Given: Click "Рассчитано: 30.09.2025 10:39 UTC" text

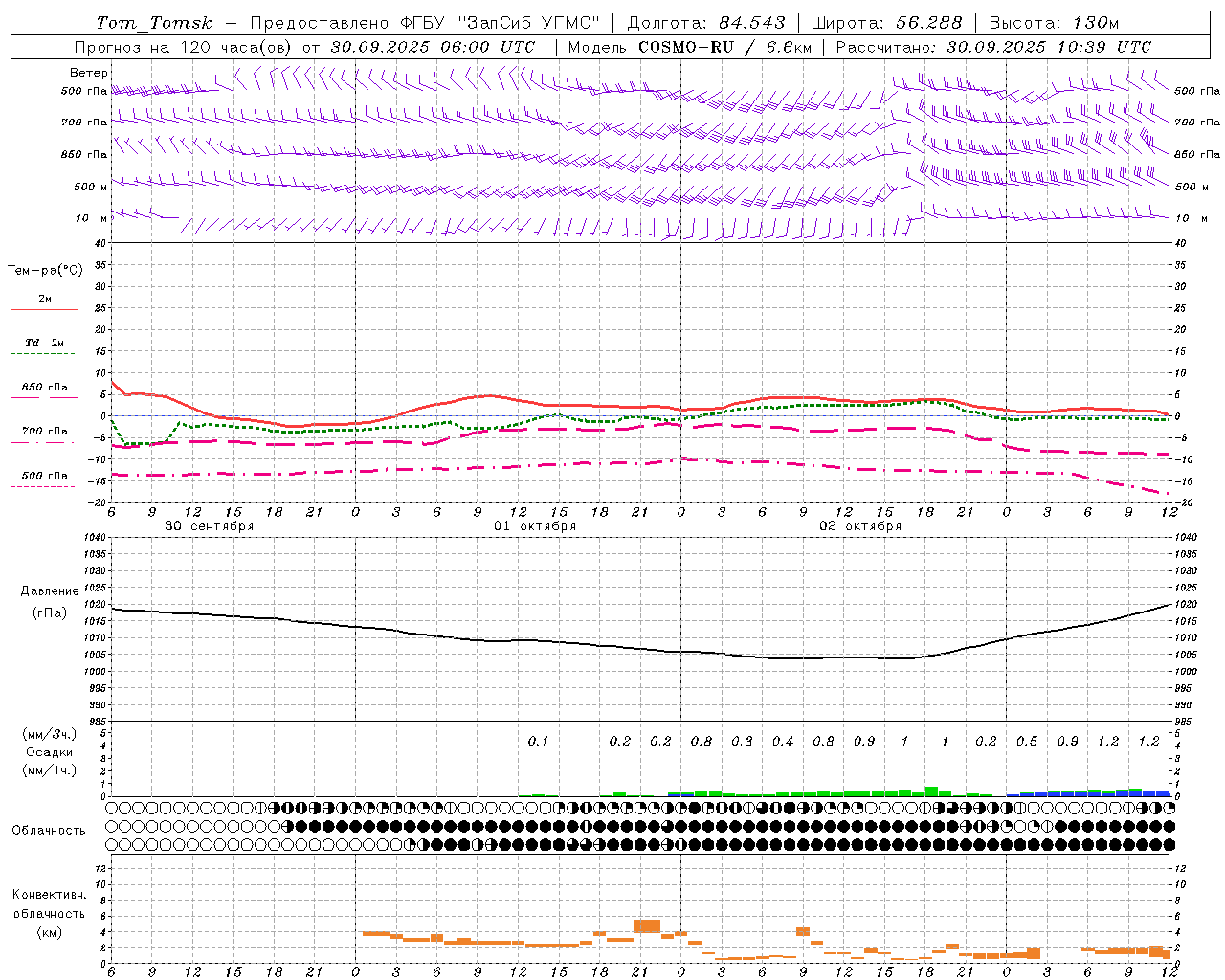Looking at the screenshot, I should point(993,47).
